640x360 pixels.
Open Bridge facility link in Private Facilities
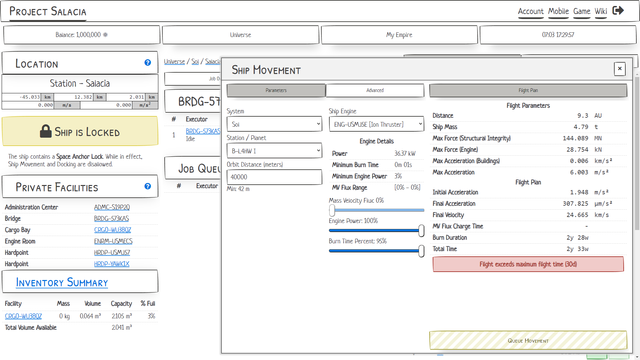coord(111,219)
